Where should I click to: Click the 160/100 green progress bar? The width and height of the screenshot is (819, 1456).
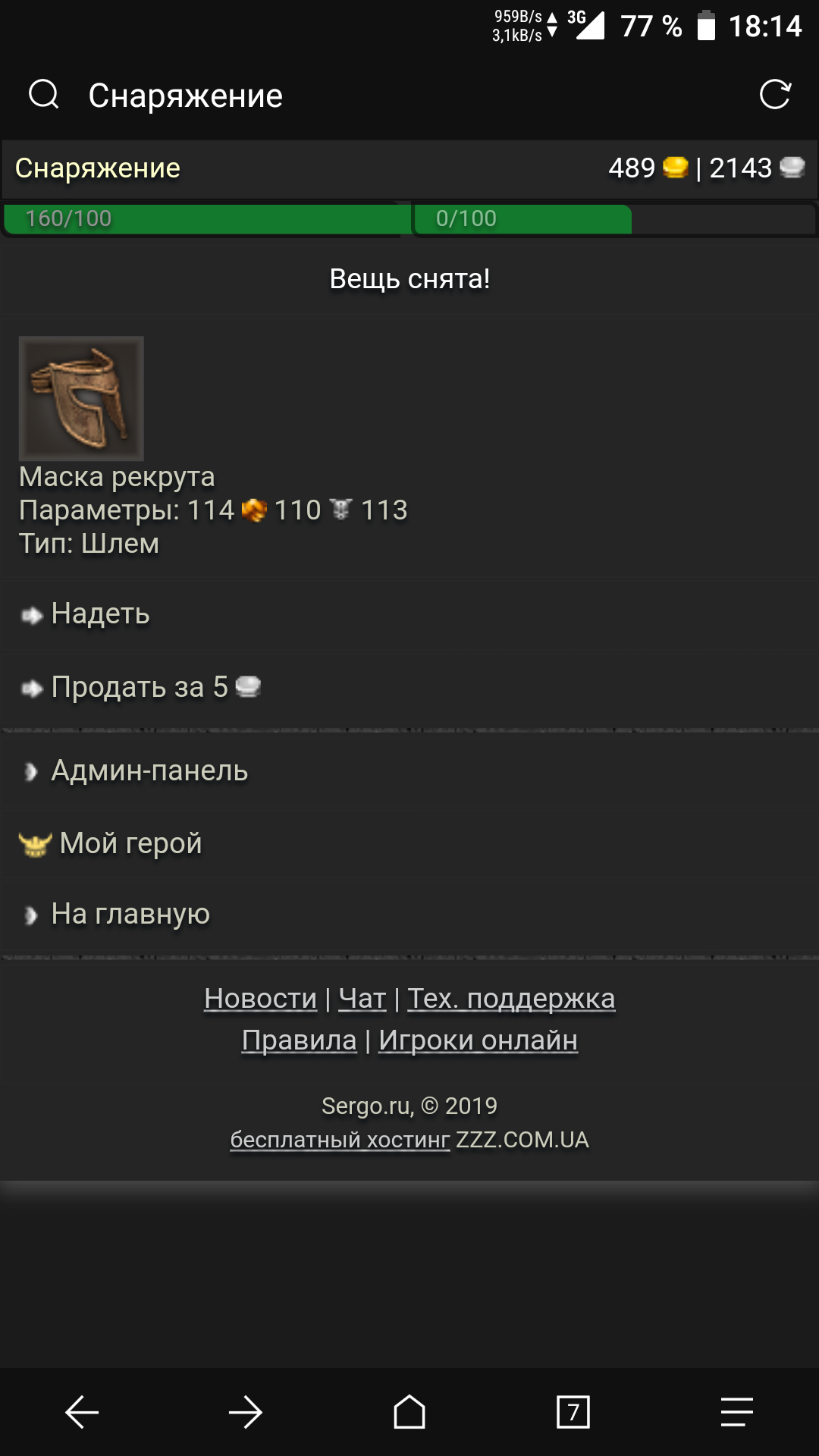pos(206,218)
